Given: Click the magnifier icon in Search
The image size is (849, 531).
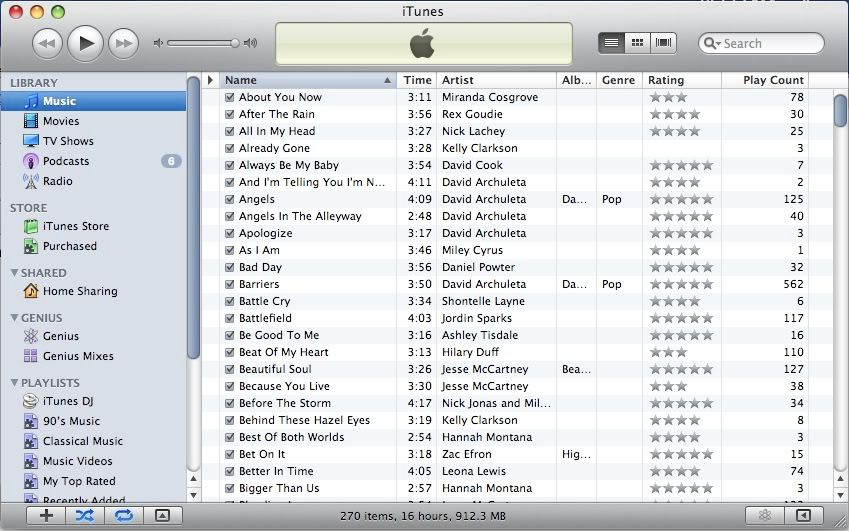Looking at the screenshot, I should coord(711,43).
